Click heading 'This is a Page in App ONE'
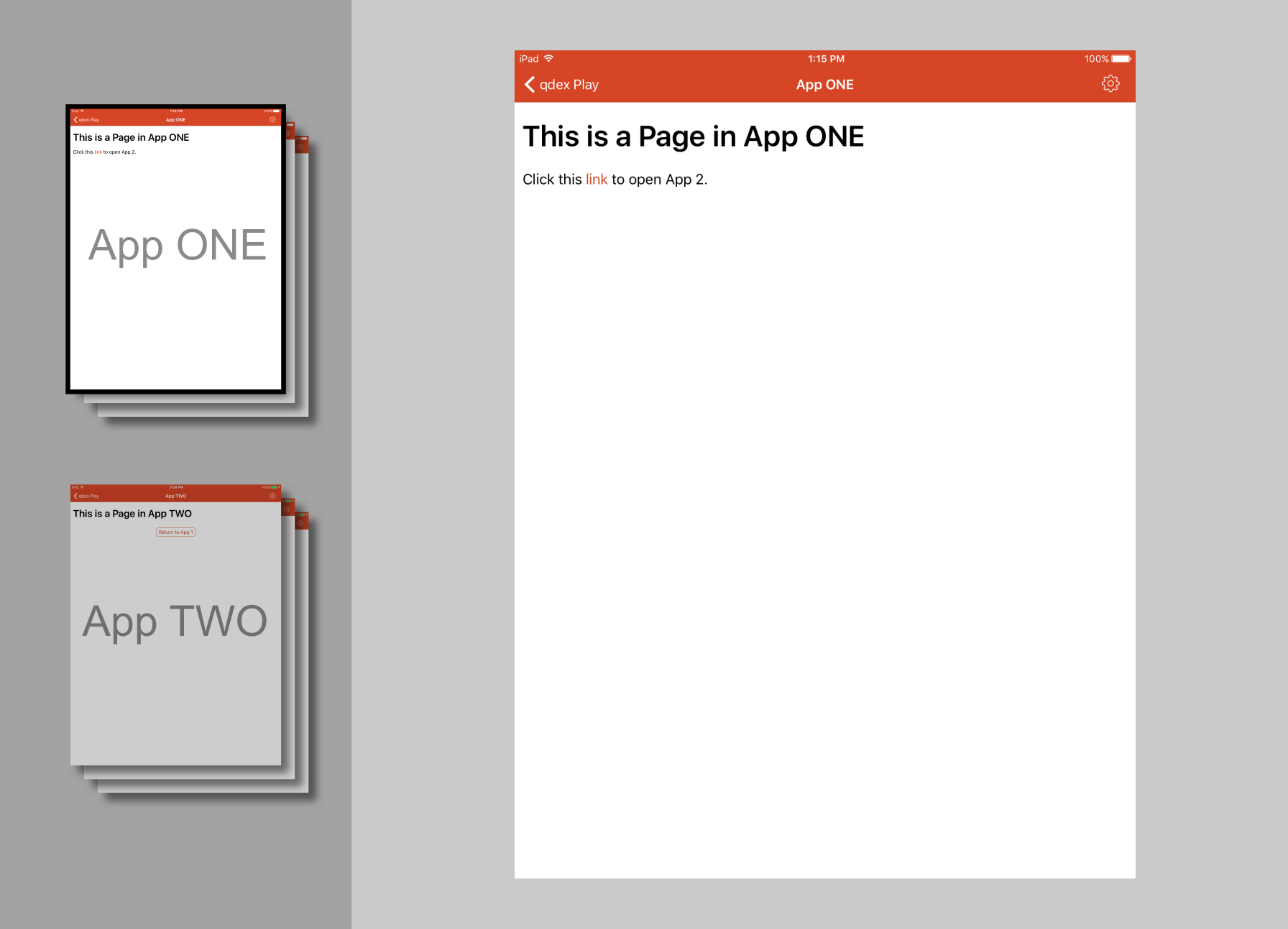Image resolution: width=1288 pixels, height=929 pixels. [x=694, y=137]
